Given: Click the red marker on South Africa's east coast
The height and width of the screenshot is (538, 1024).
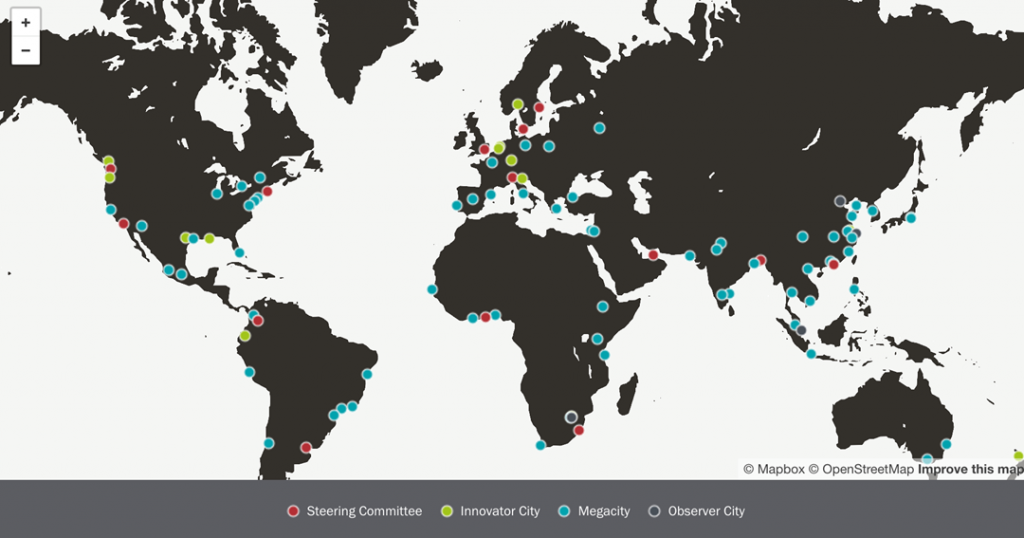Looking at the screenshot, I should [579, 430].
